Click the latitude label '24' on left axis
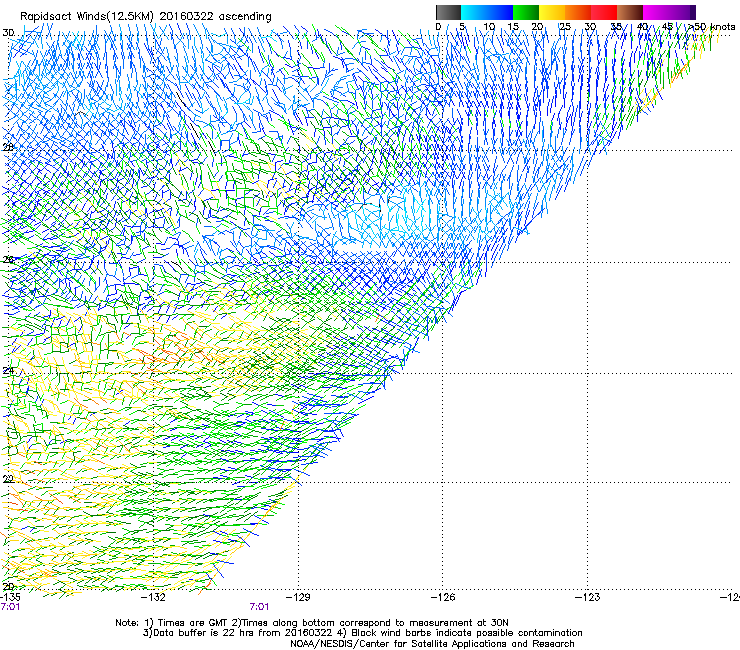 point(8,371)
